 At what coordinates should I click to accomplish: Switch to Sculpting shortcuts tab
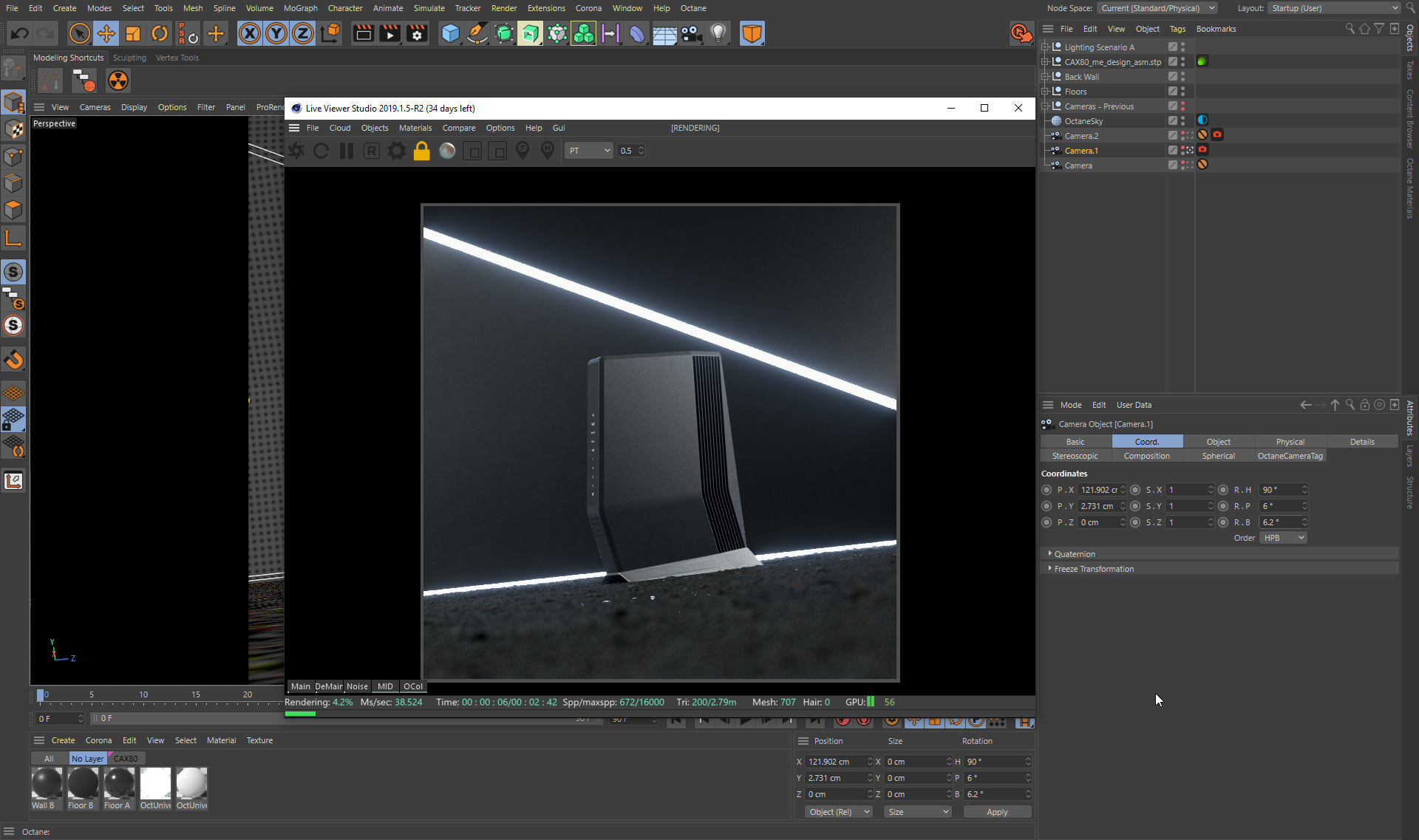pos(129,58)
